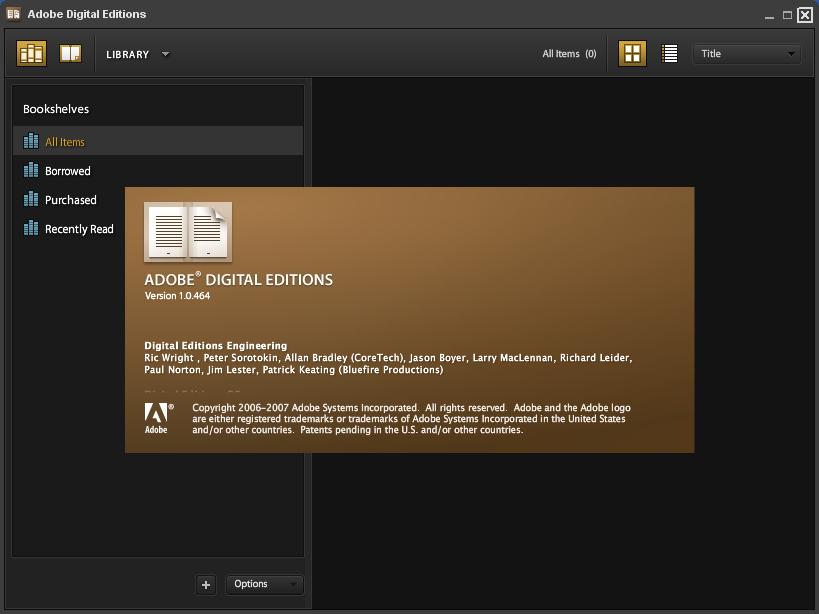Select list view display
Viewport: 819px width, 614px height.
point(669,53)
